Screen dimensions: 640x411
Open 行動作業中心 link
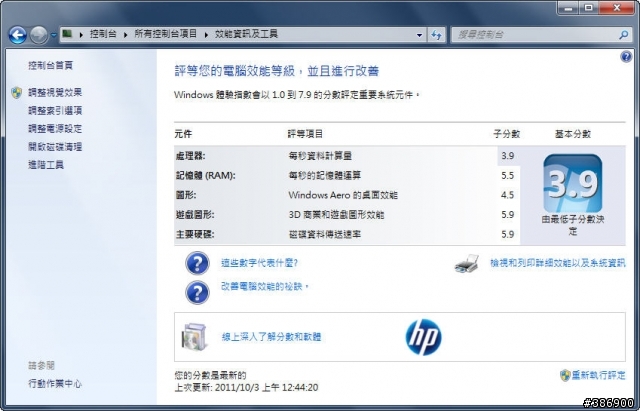[x=55, y=384]
